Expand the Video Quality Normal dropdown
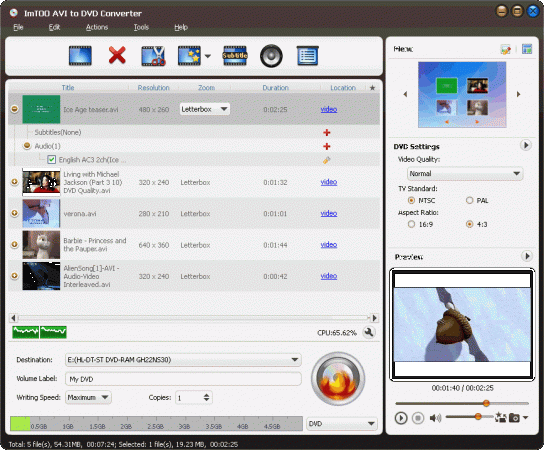 [x=465, y=173]
